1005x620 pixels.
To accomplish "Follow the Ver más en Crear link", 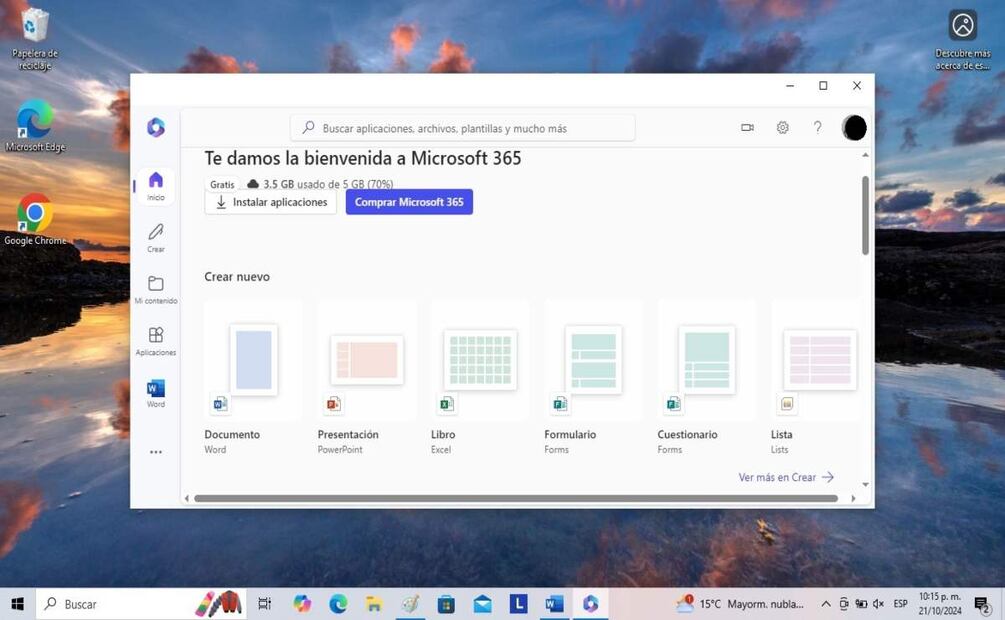I will pyautogui.click(x=785, y=478).
